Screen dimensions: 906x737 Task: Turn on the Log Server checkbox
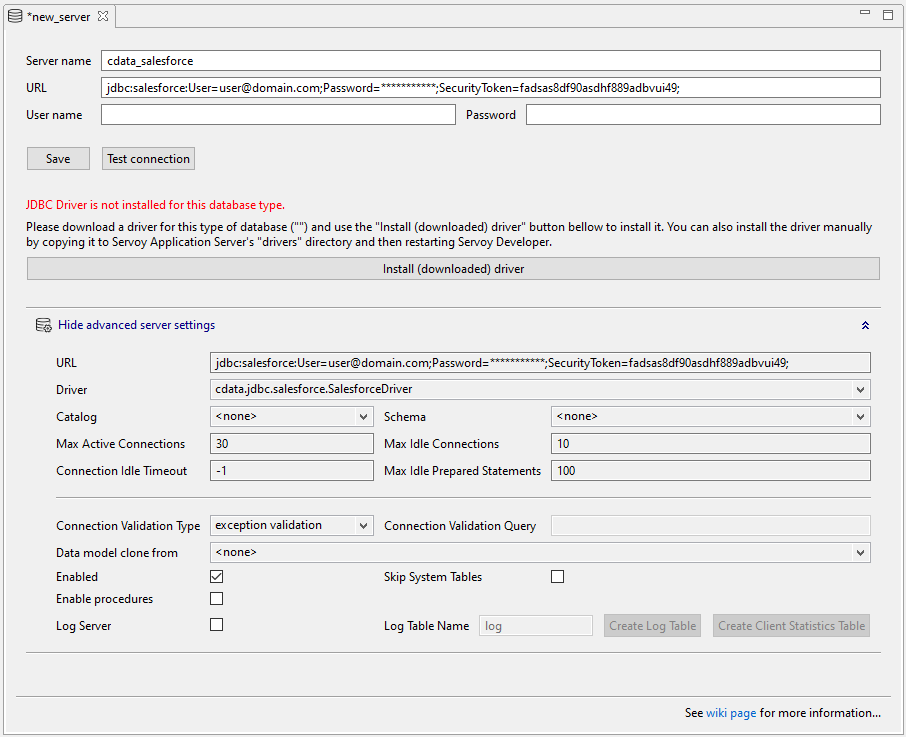216,625
